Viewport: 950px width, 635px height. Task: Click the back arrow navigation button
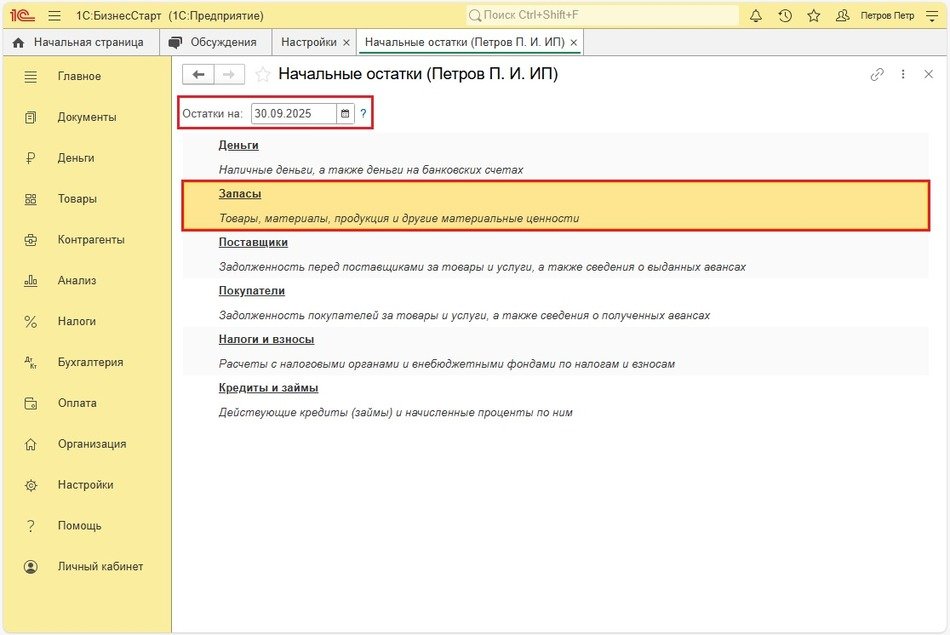click(x=198, y=74)
